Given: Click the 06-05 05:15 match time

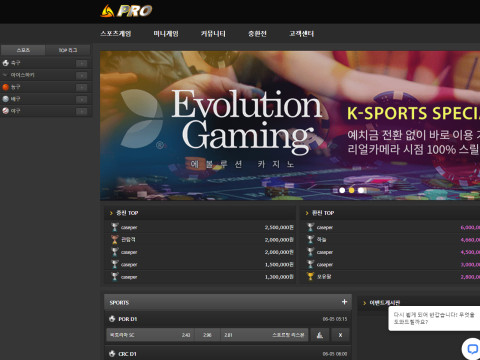Looking at the screenshot, I should pos(335,319).
